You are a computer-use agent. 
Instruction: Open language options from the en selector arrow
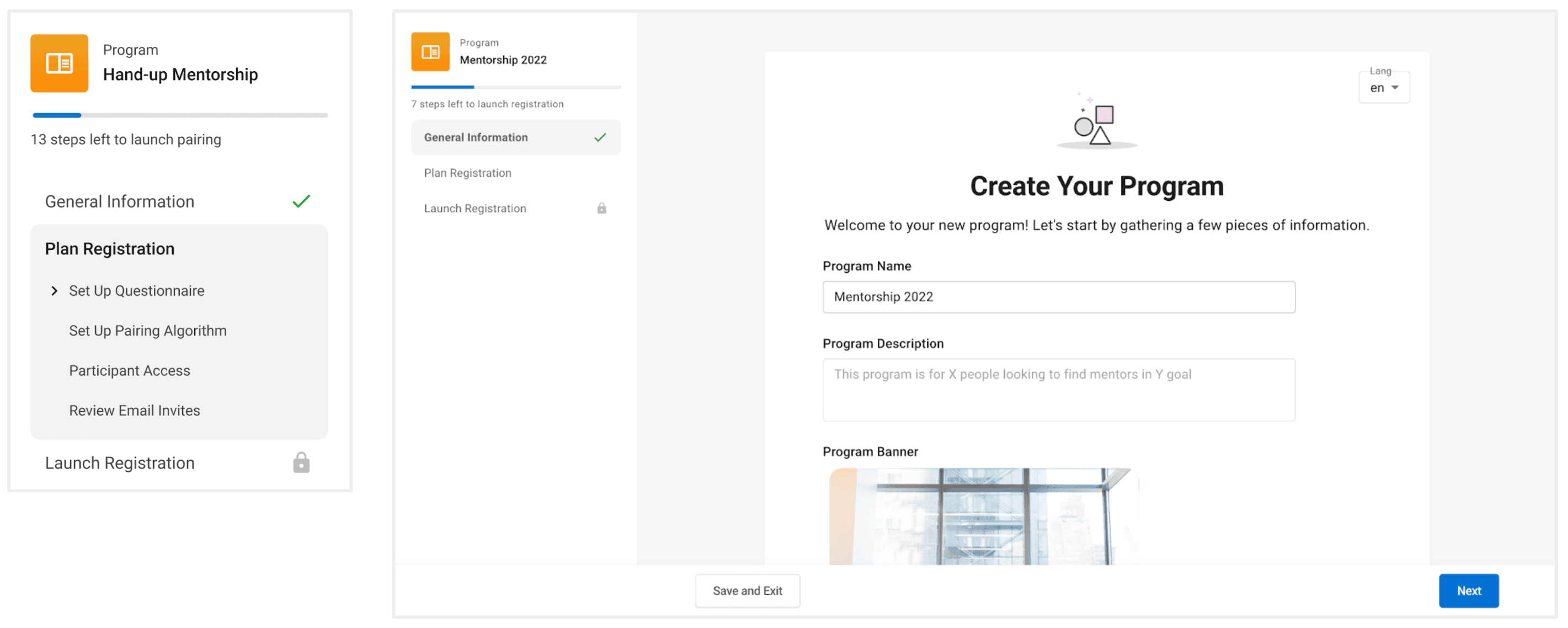[1395, 88]
